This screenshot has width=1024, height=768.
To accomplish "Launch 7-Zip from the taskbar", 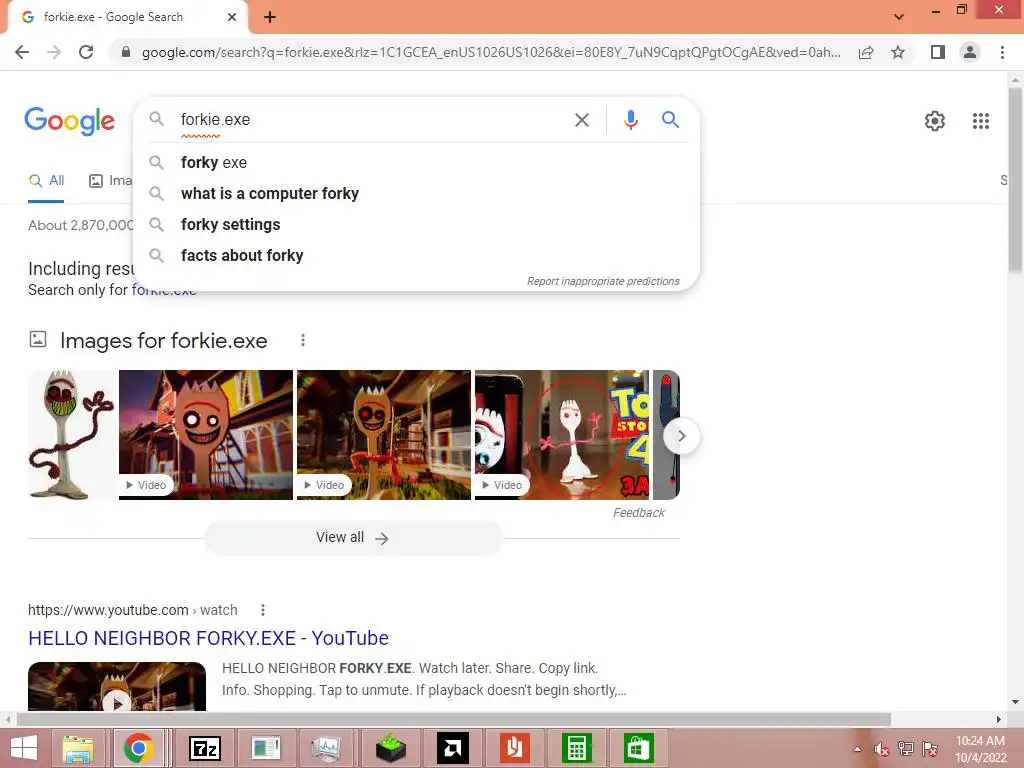I will pos(204,748).
